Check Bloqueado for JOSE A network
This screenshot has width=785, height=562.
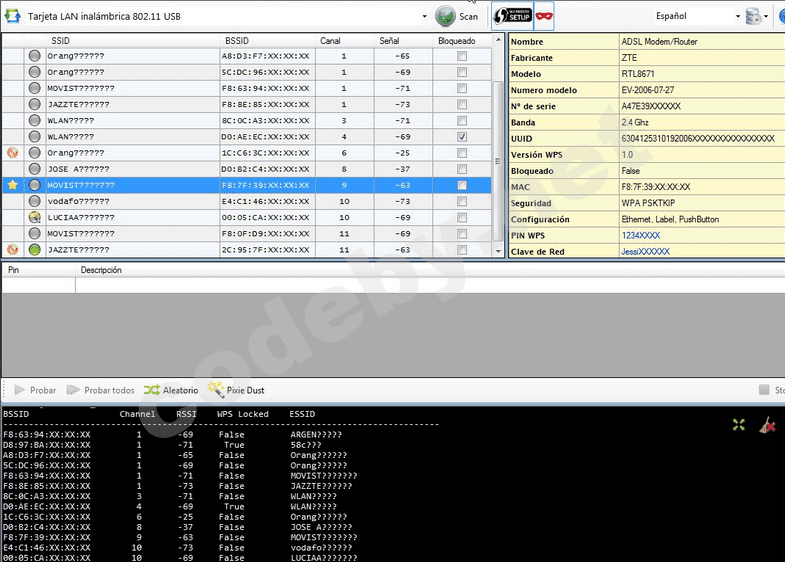coord(461,169)
